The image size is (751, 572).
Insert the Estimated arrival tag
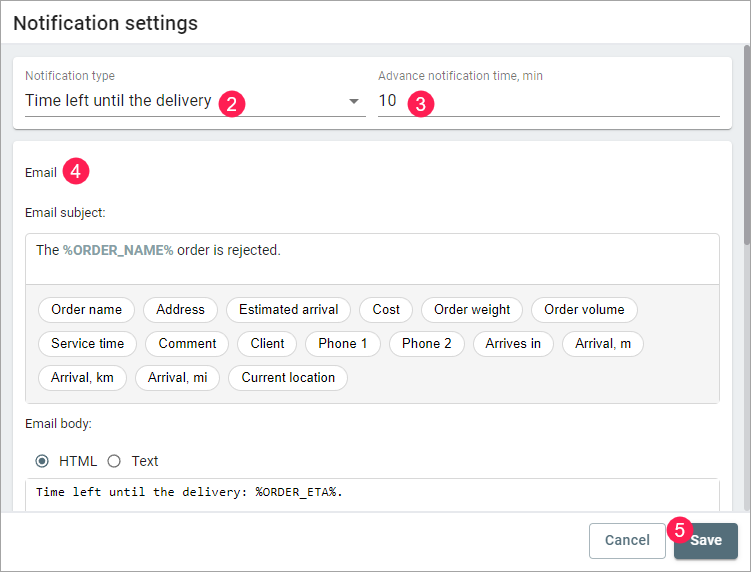click(289, 310)
